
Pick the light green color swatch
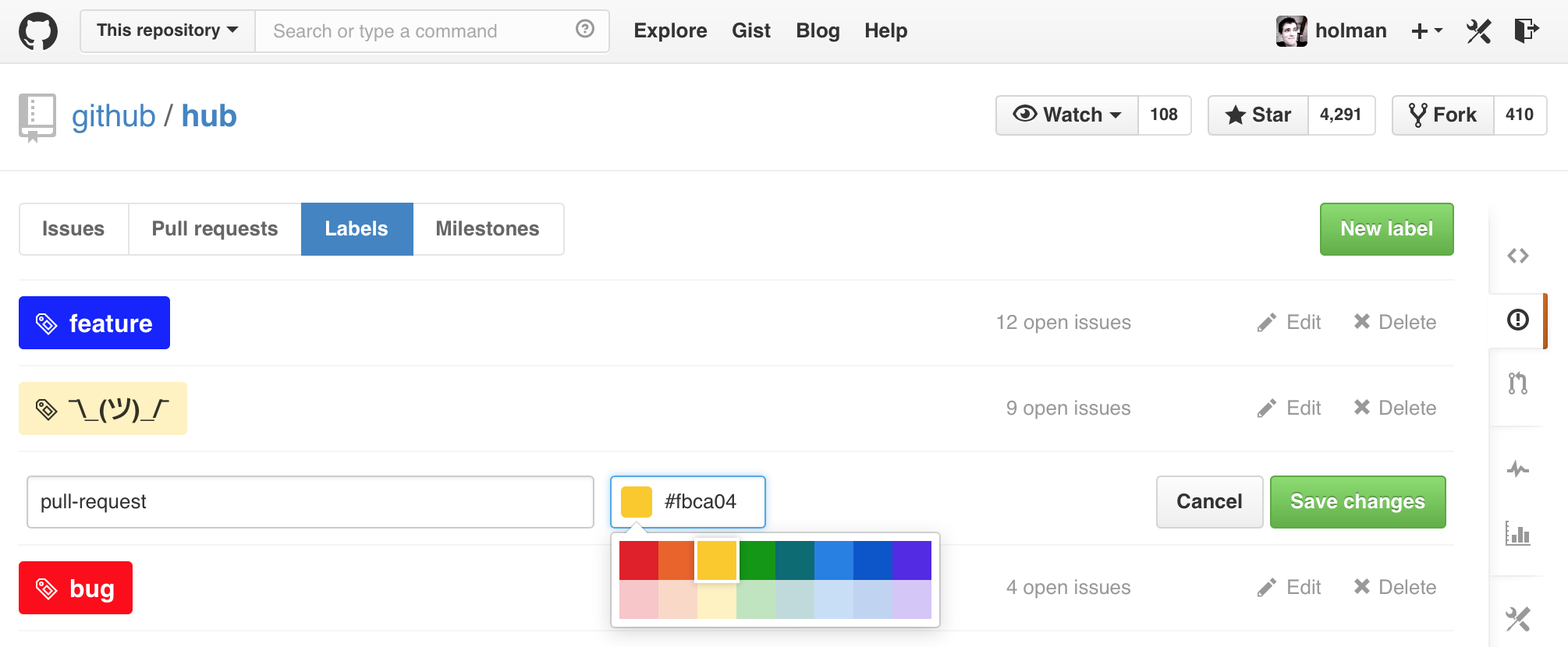click(756, 599)
